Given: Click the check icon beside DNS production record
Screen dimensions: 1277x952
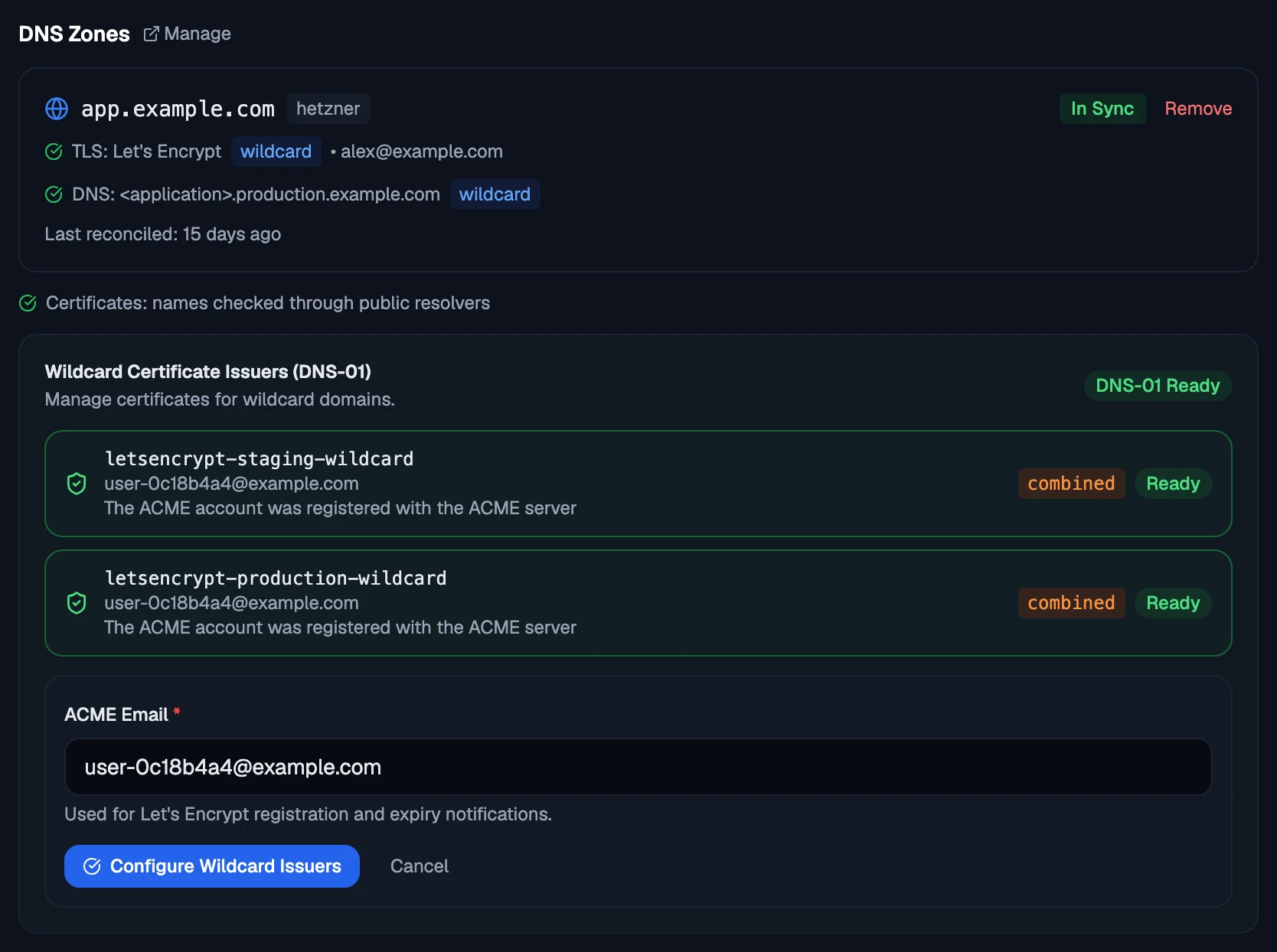Looking at the screenshot, I should [x=54, y=194].
